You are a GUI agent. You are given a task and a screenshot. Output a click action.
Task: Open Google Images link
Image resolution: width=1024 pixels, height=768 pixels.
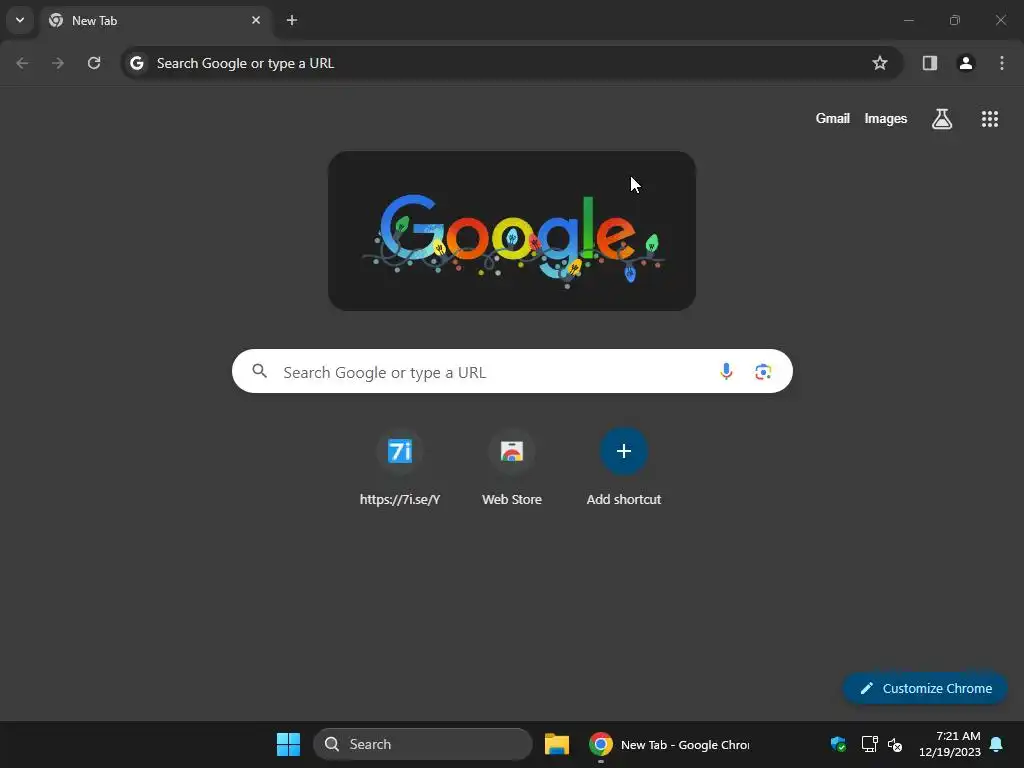click(x=886, y=118)
